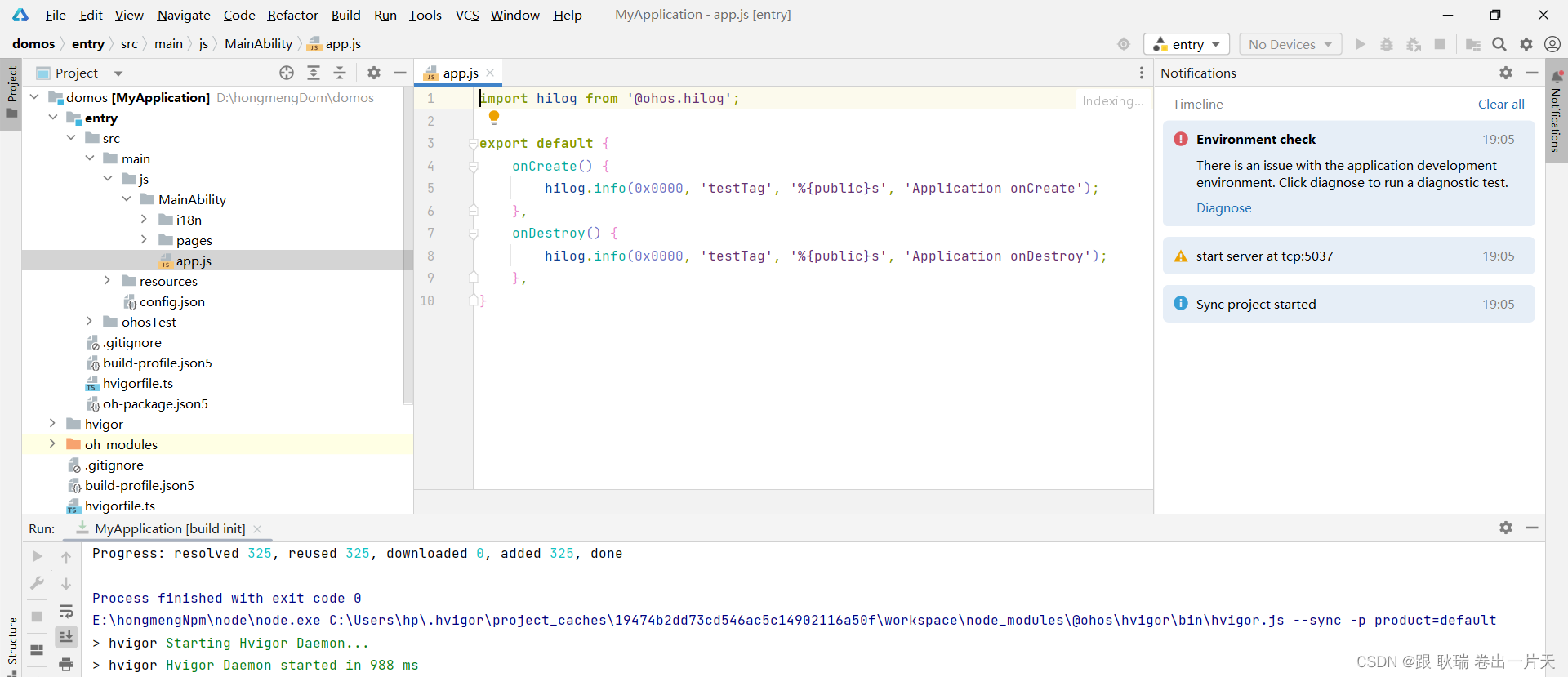Open the Tools menu

[425, 15]
